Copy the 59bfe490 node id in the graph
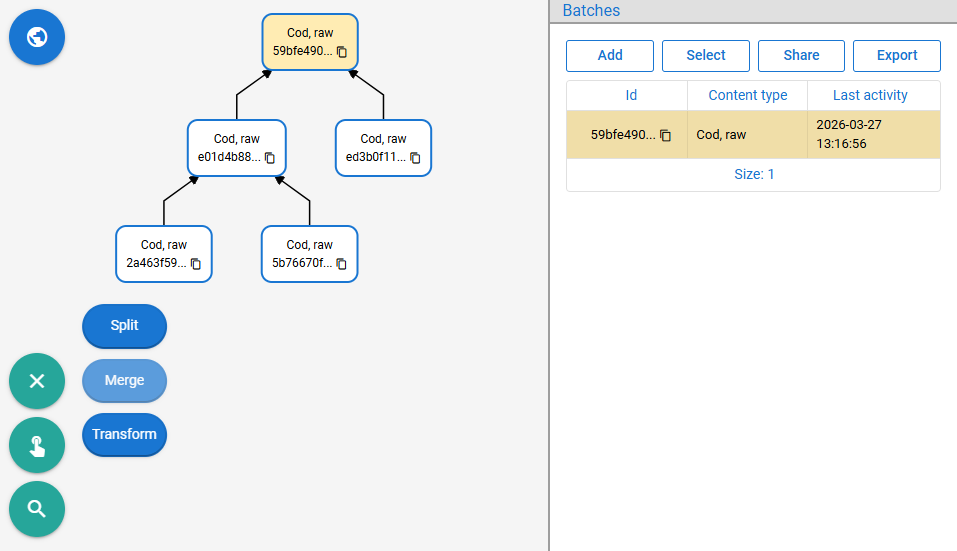The image size is (957, 551). click(342, 52)
